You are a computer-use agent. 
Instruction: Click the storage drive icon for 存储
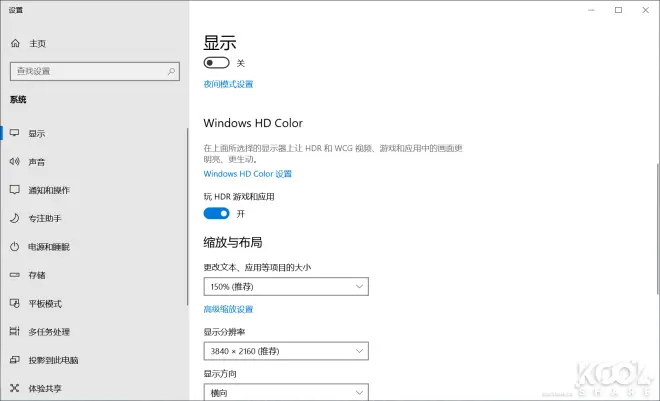point(14,275)
